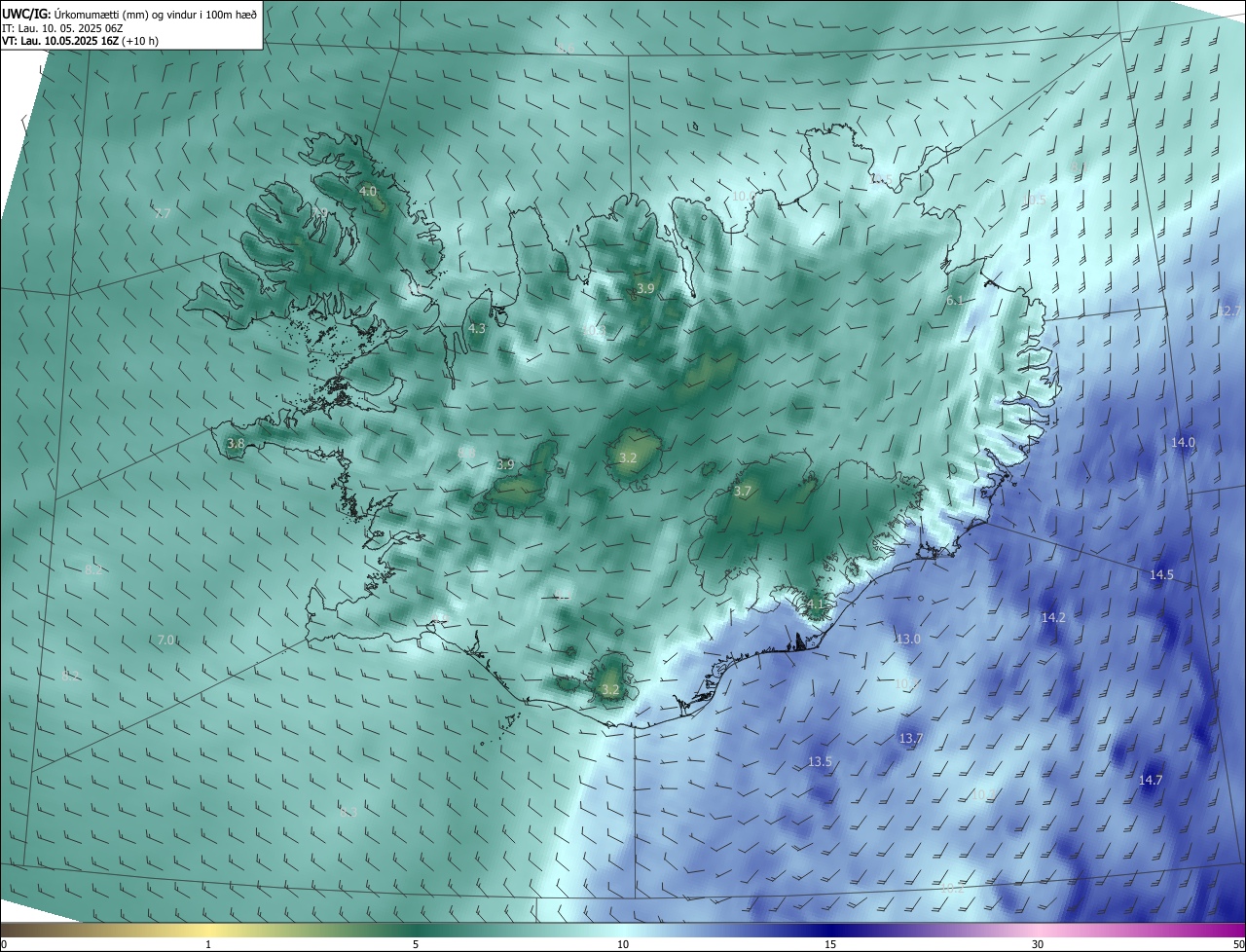The height and width of the screenshot is (952, 1246).
Task: Click the 6.1 value label
Action: coord(955,301)
